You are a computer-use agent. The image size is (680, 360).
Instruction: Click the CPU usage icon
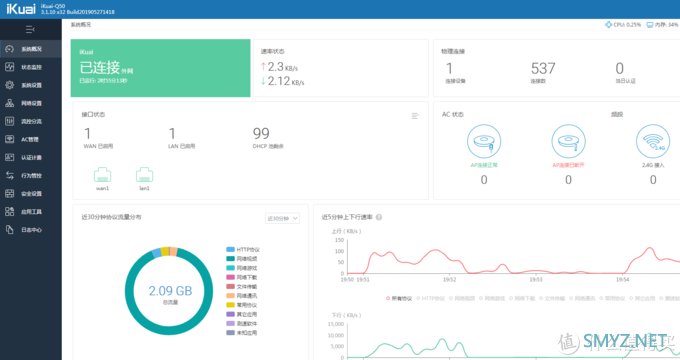[x=608, y=25]
